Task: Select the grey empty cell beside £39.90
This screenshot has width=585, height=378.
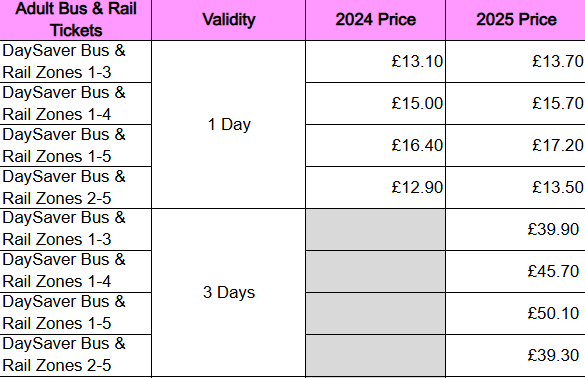Action: click(375, 229)
